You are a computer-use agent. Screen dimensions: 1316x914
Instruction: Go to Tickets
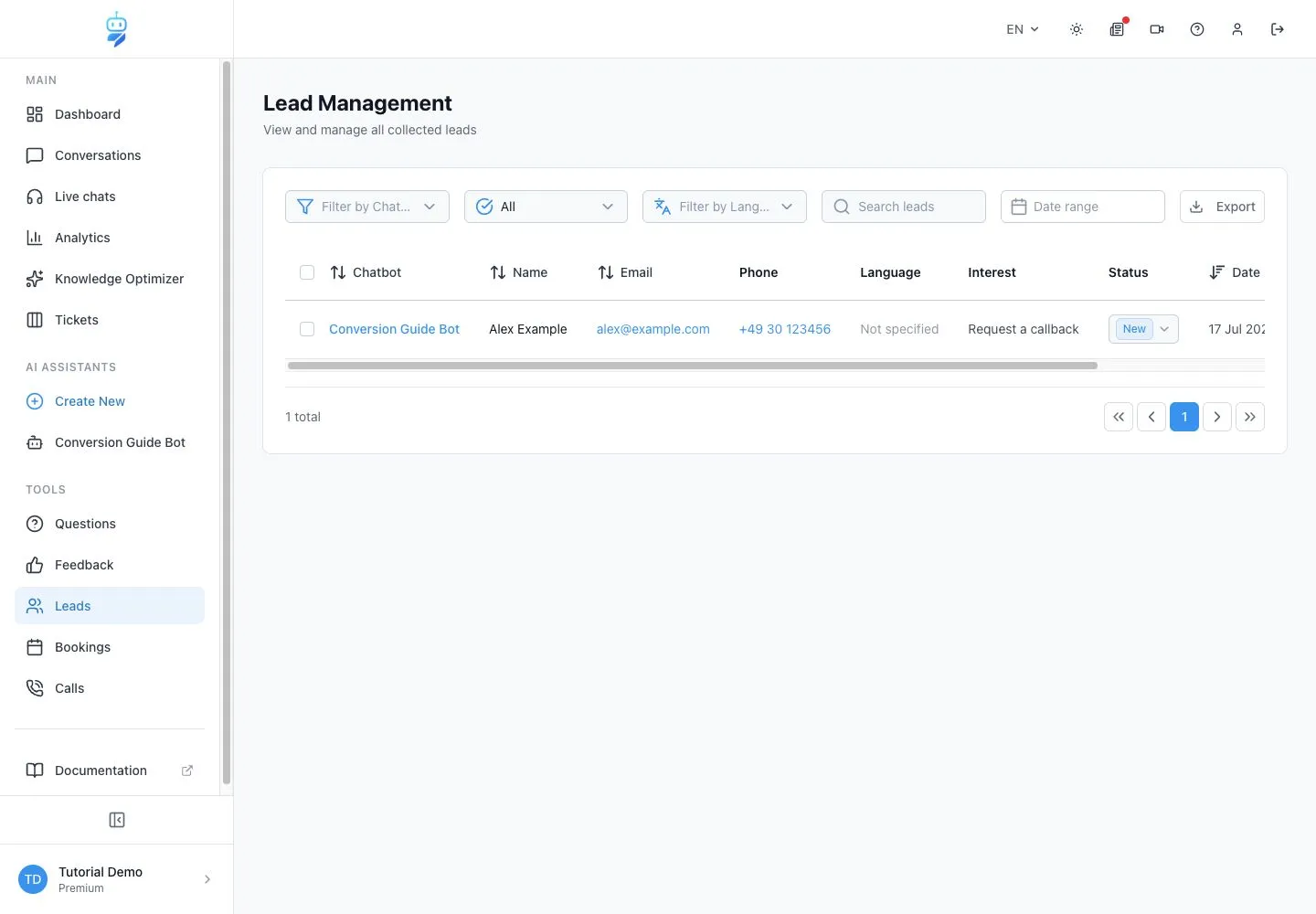click(110, 320)
